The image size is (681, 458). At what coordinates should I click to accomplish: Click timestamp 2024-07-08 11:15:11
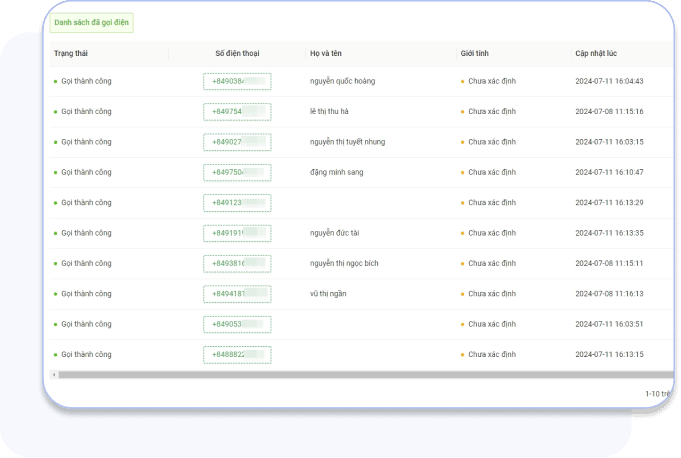(x=609, y=264)
